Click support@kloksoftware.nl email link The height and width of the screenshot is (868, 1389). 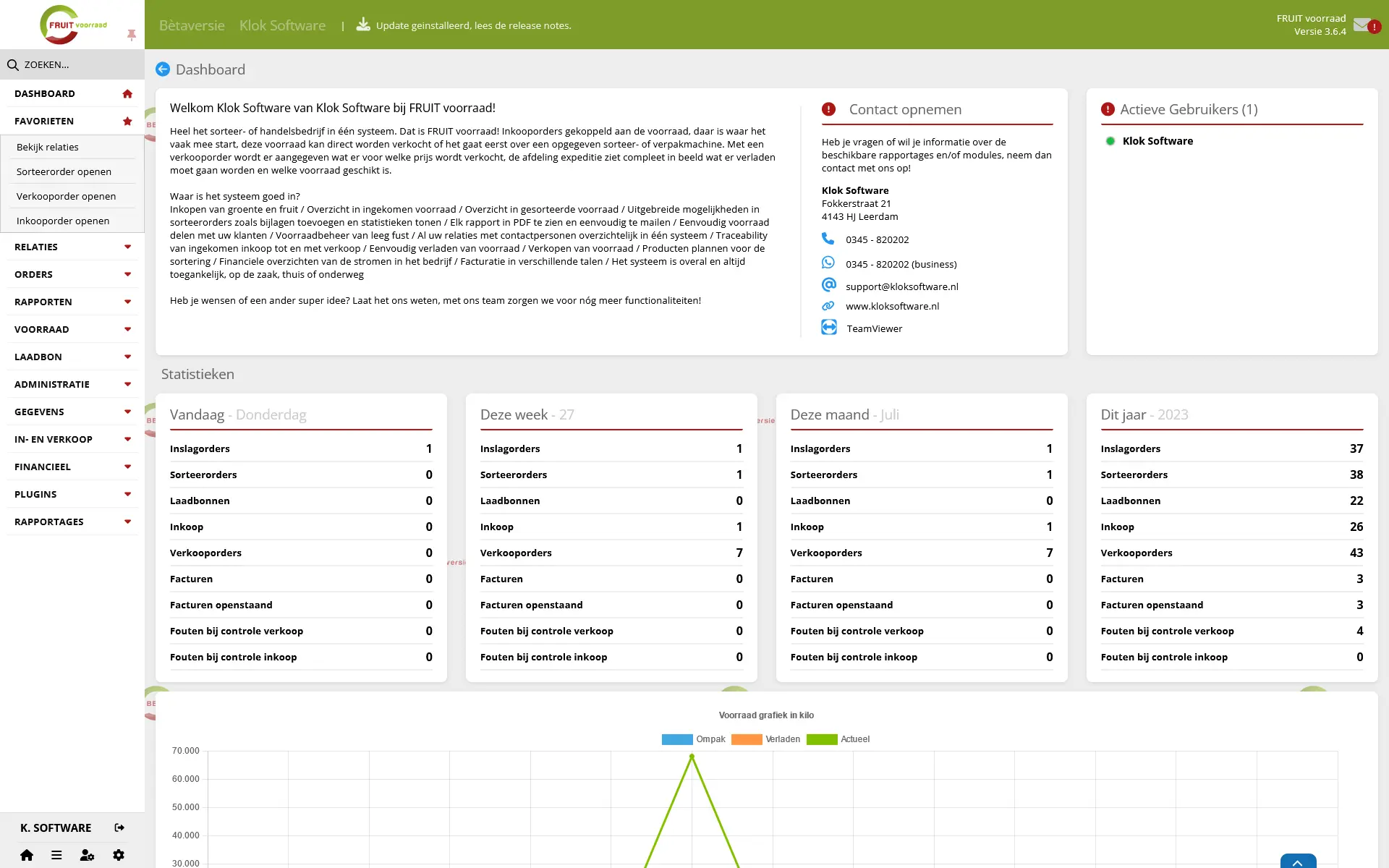(x=901, y=286)
